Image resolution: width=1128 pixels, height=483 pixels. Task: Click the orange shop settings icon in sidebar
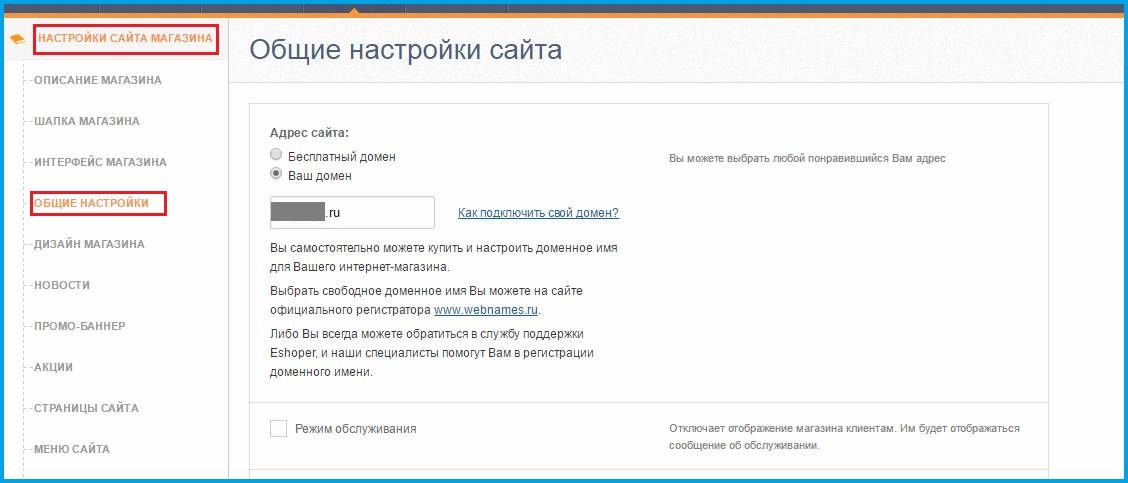(18, 39)
